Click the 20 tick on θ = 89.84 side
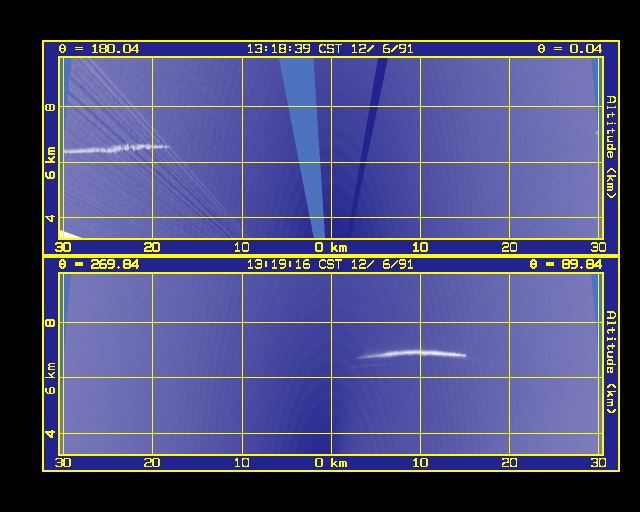 tap(509, 463)
